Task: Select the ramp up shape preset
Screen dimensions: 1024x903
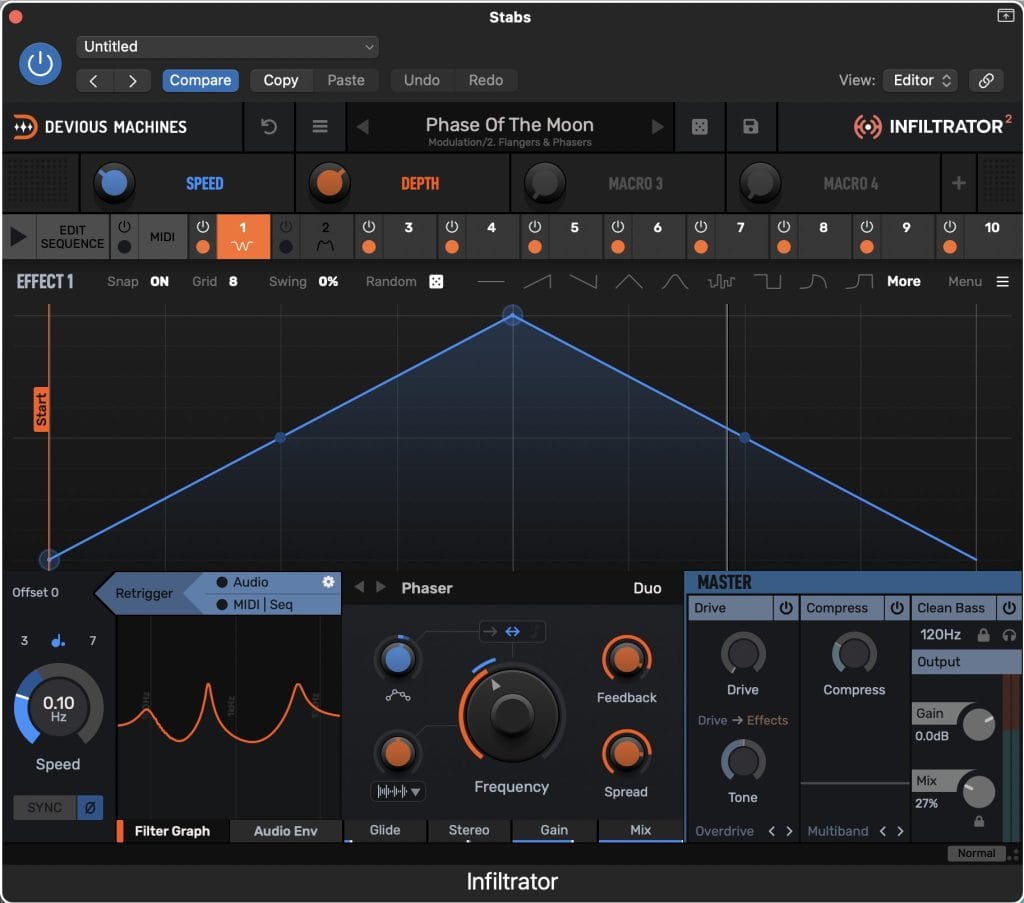Action: tap(537, 281)
